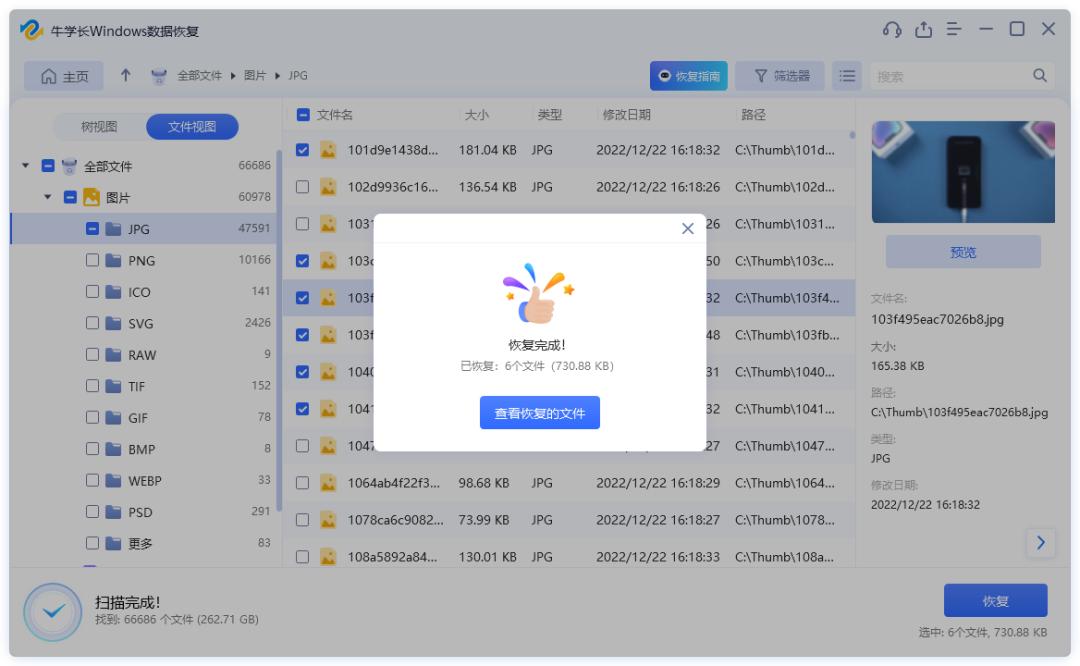Close the 恢复完成 dialog

[687, 229]
